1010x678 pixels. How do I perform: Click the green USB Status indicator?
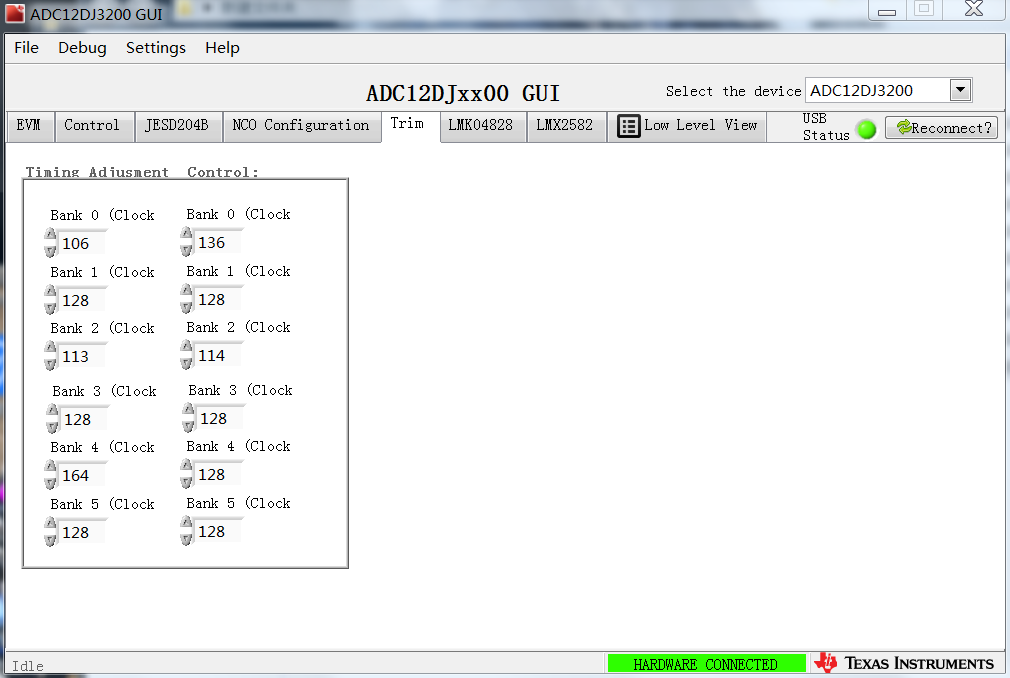pyautogui.click(x=867, y=129)
